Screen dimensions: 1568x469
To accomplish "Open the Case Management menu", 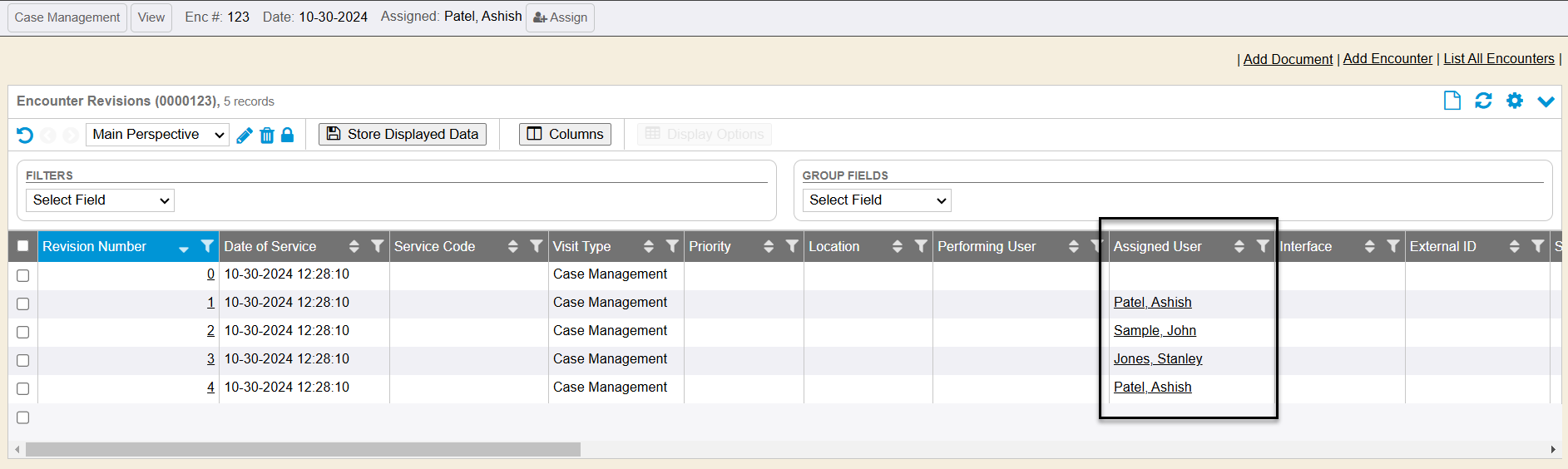I will click(67, 17).
